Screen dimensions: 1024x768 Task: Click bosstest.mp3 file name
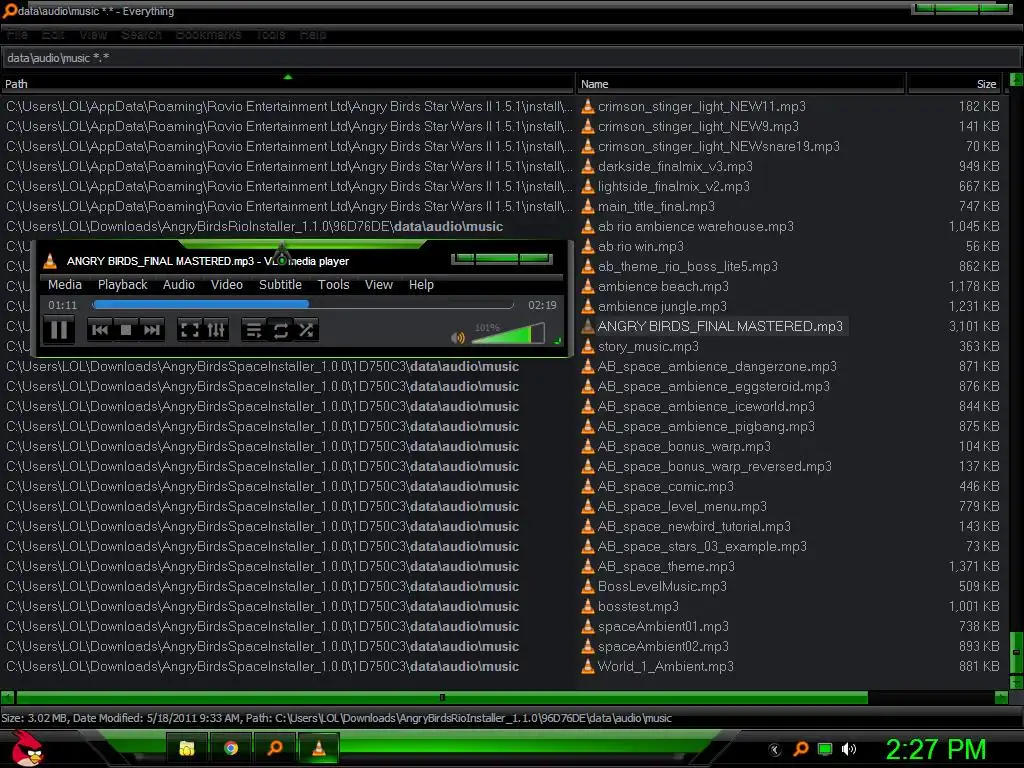638,607
